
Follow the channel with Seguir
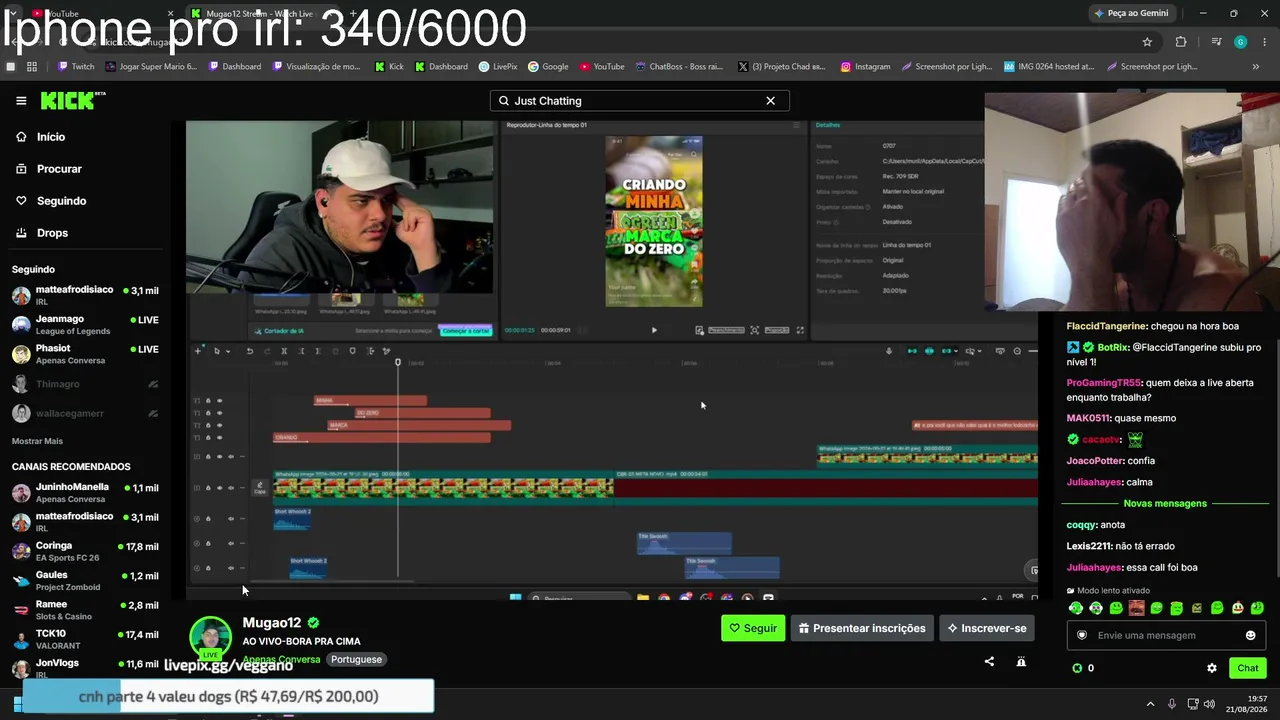point(753,628)
